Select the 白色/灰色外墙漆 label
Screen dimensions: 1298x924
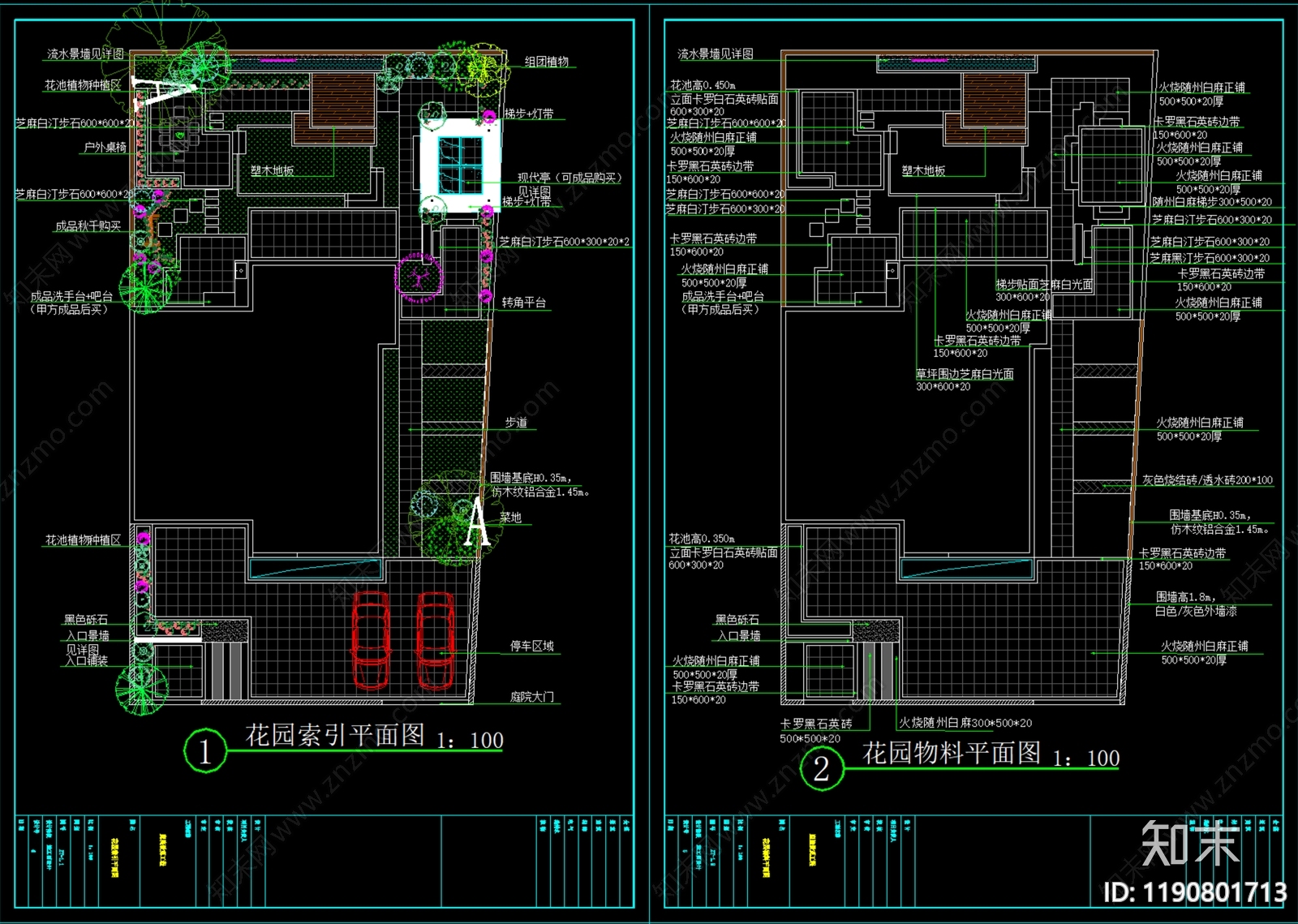pyautogui.click(x=1196, y=611)
